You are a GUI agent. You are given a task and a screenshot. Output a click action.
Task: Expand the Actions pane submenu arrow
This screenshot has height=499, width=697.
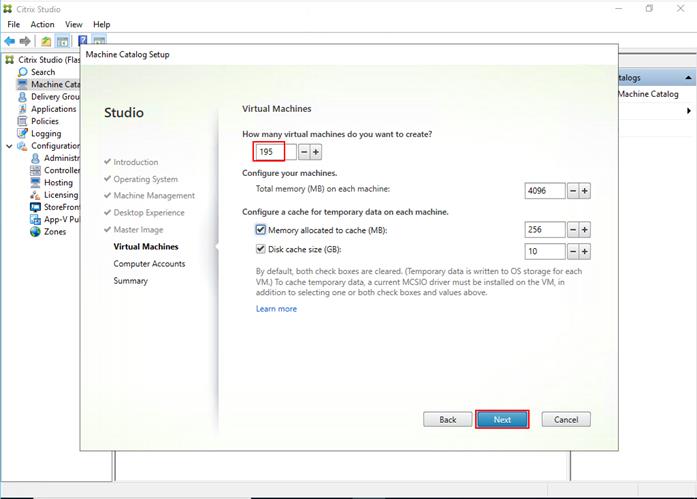click(689, 111)
